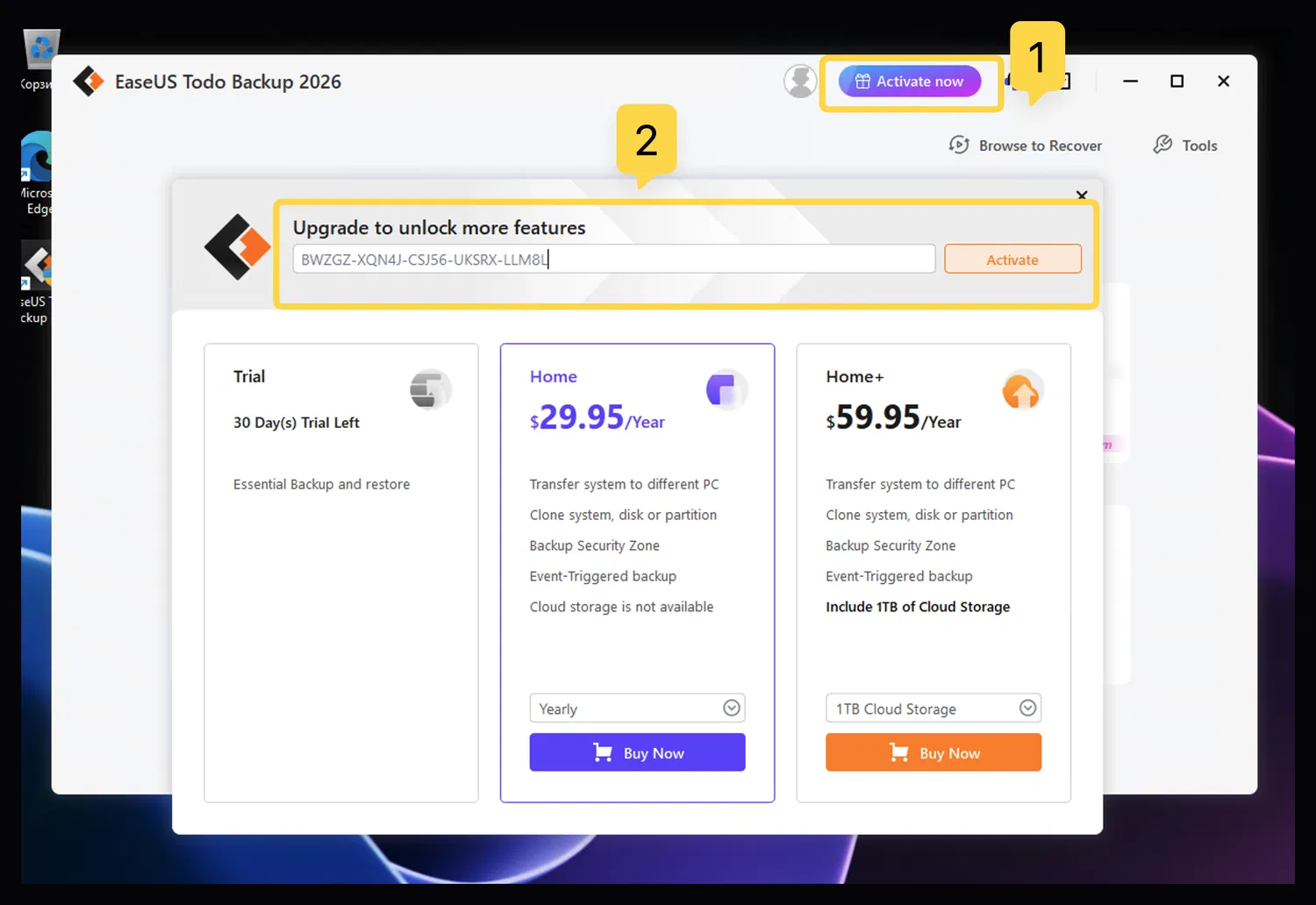Viewport: 1316px width, 905px height.
Task: Click the Trial plan icon
Action: (x=430, y=389)
